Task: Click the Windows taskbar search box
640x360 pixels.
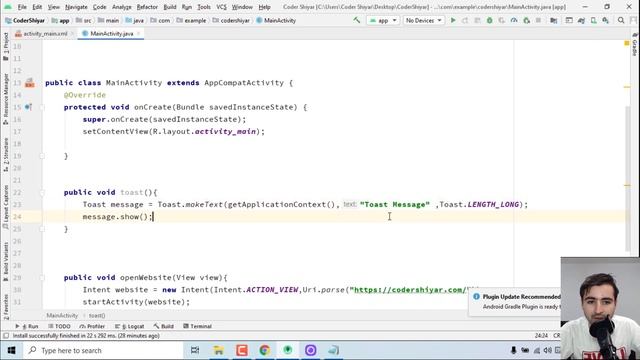Action: click(104, 350)
